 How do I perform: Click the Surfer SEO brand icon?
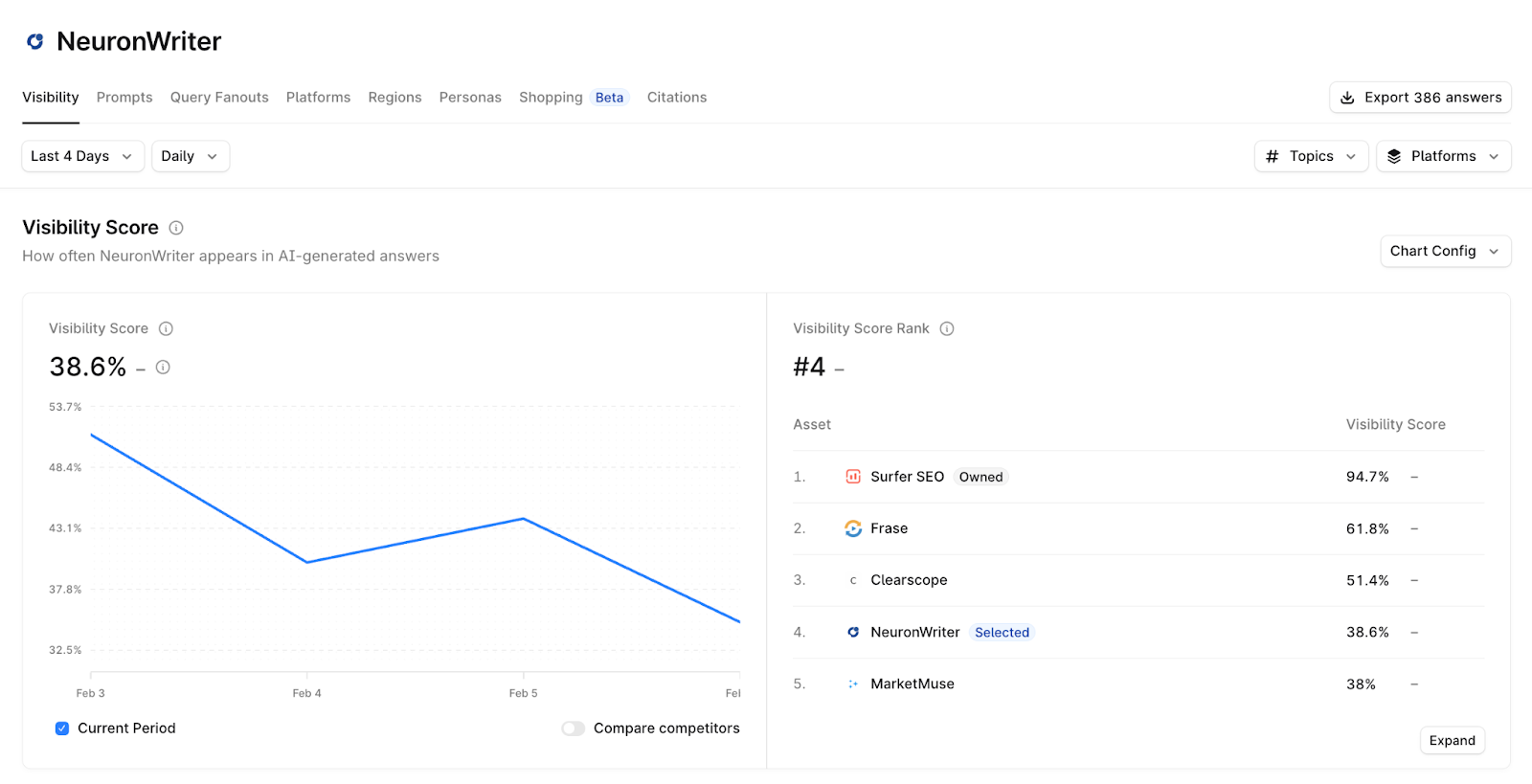click(x=852, y=477)
